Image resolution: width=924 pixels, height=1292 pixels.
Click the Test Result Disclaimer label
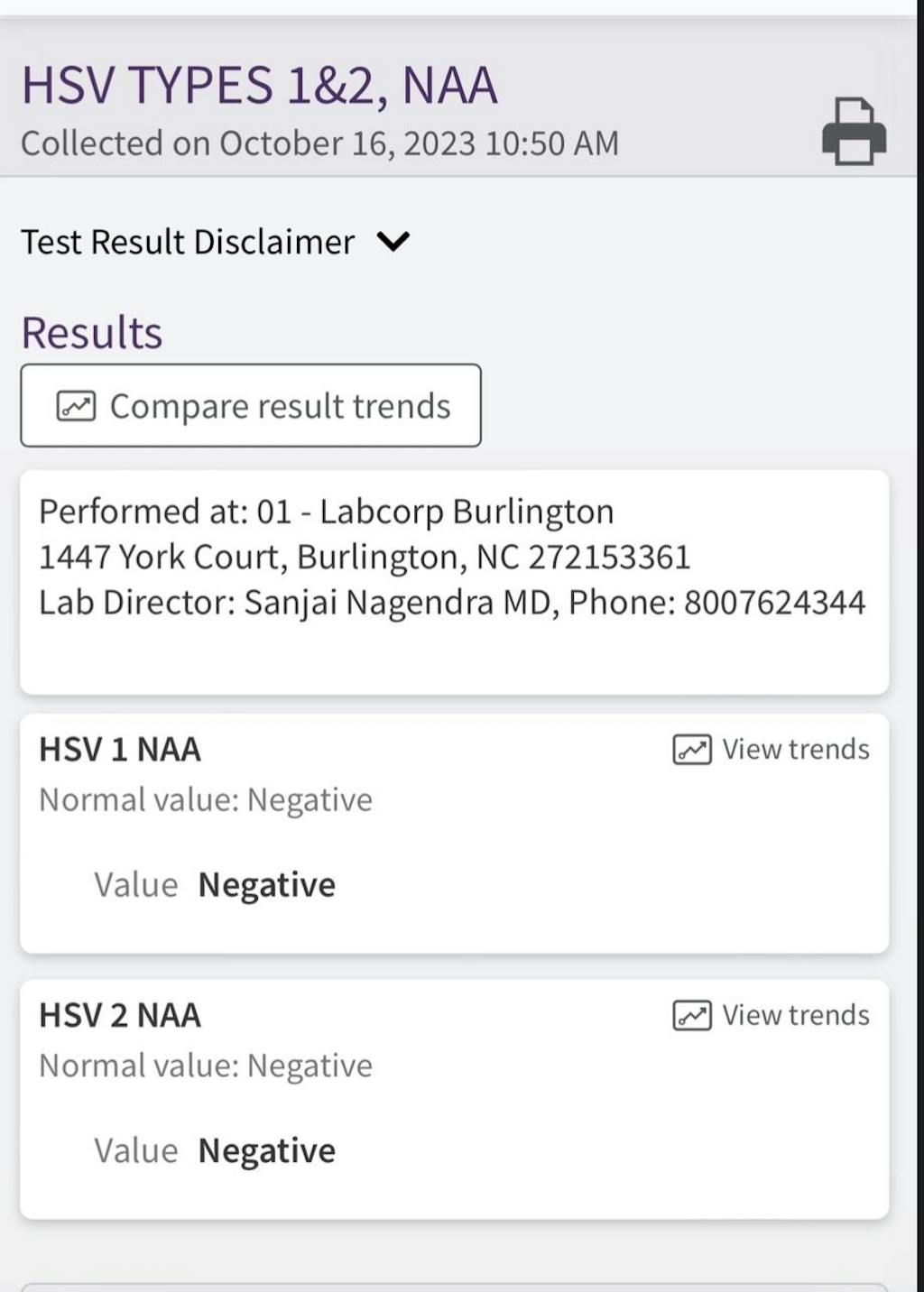click(x=188, y=242)
